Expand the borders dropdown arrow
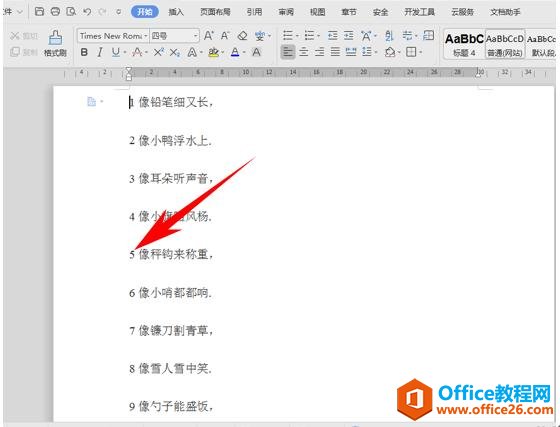Image resolution: width=560 pixels, height=427 pixels. [x=420, y=53]
